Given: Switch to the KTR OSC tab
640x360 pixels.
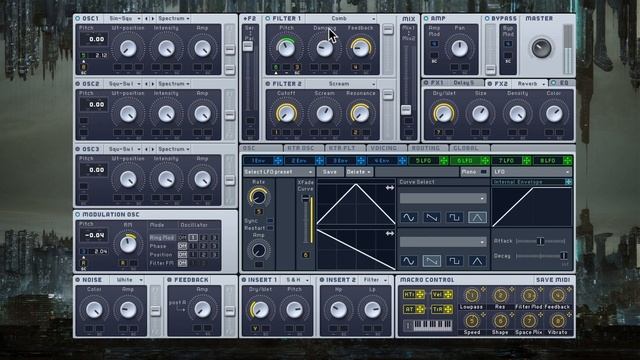Looking at the screenshot, I should 303,148.
